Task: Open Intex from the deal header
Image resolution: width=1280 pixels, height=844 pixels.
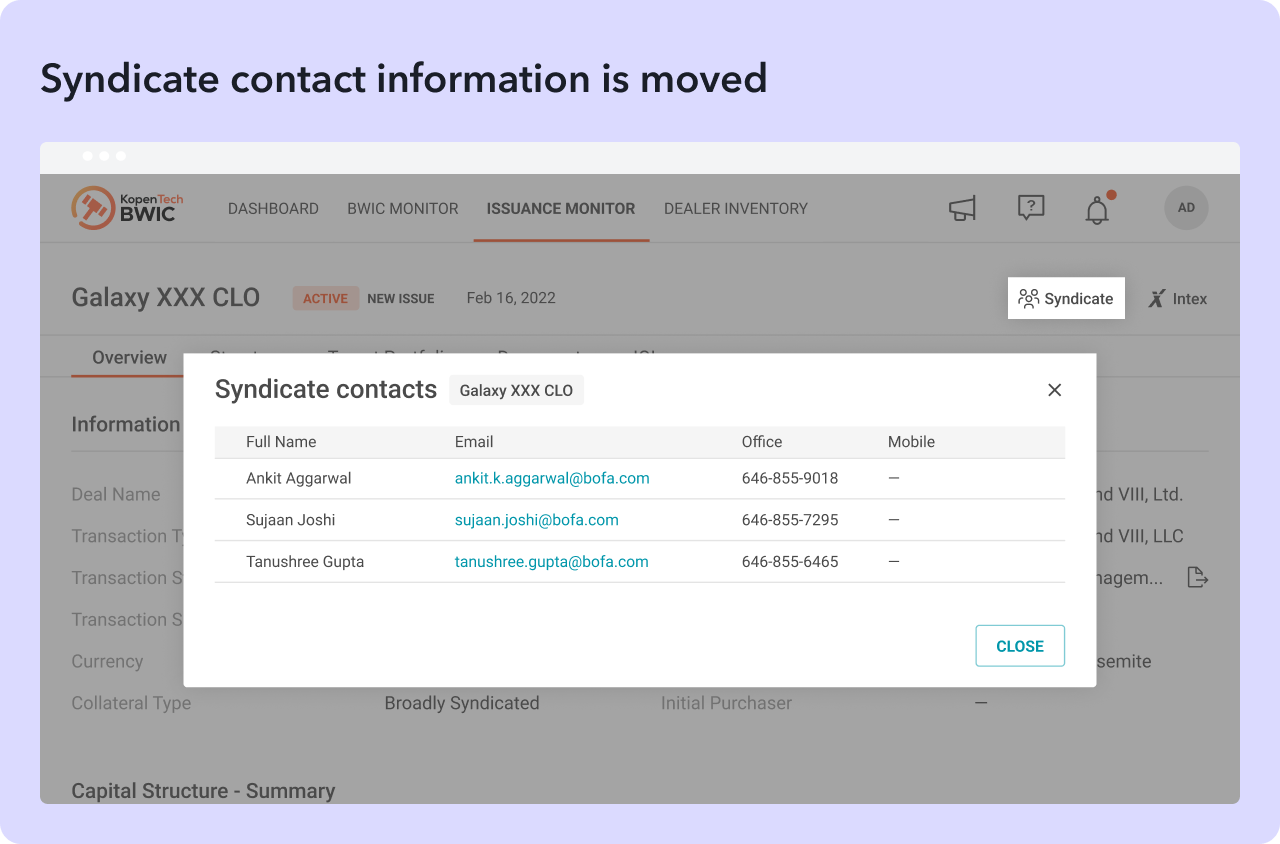Action: 1178,298
